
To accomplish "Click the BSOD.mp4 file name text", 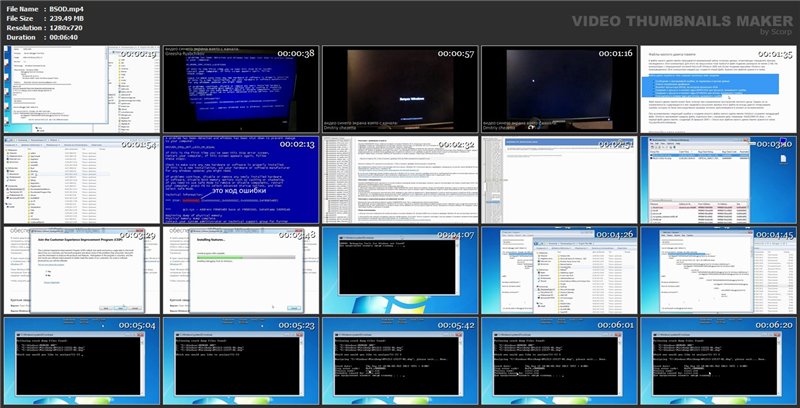I will coord(76,8).
